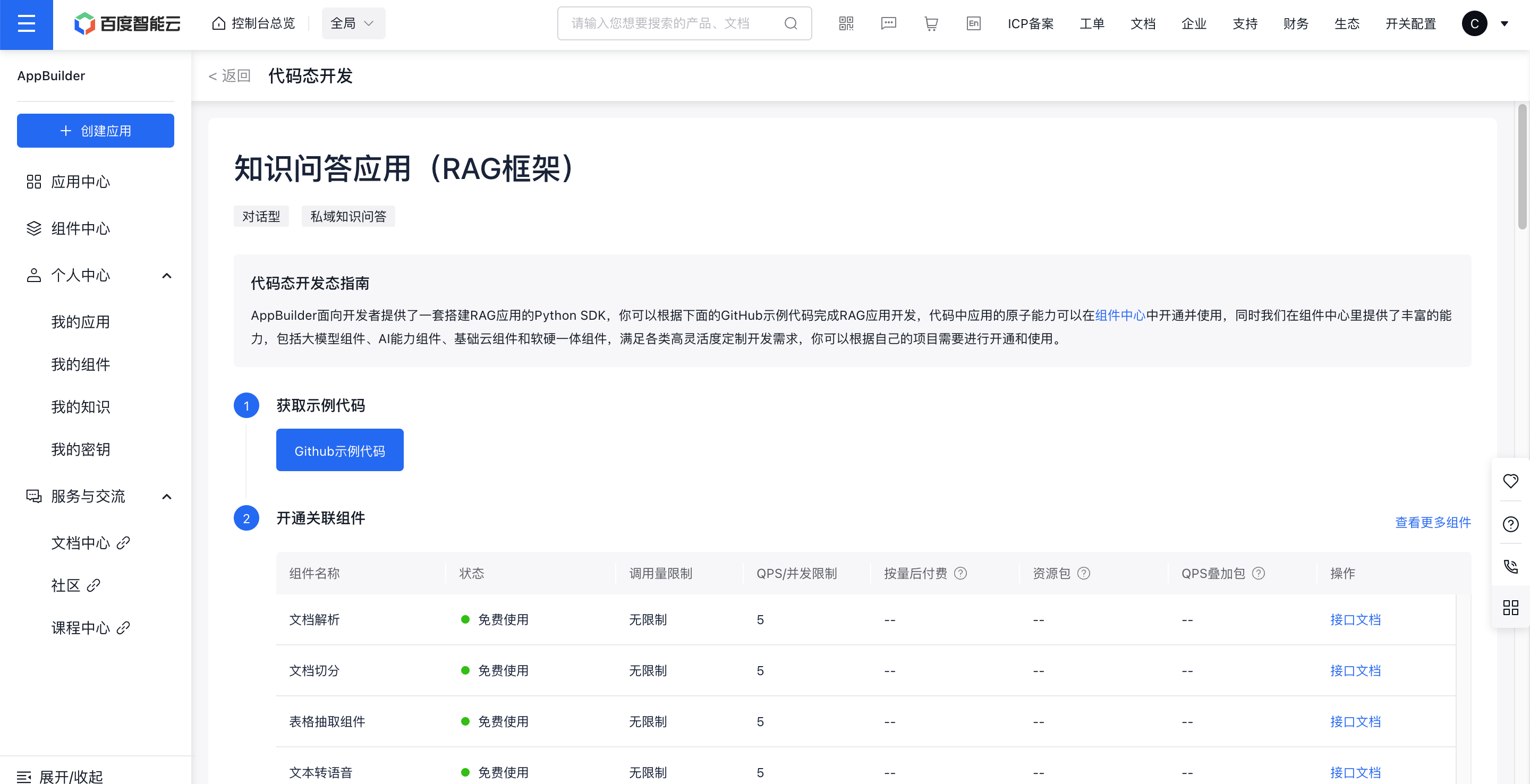Viewport: 1530px width, 784px height.
Task: Open the hamburger main menu
Action: (x=26, y=24)
